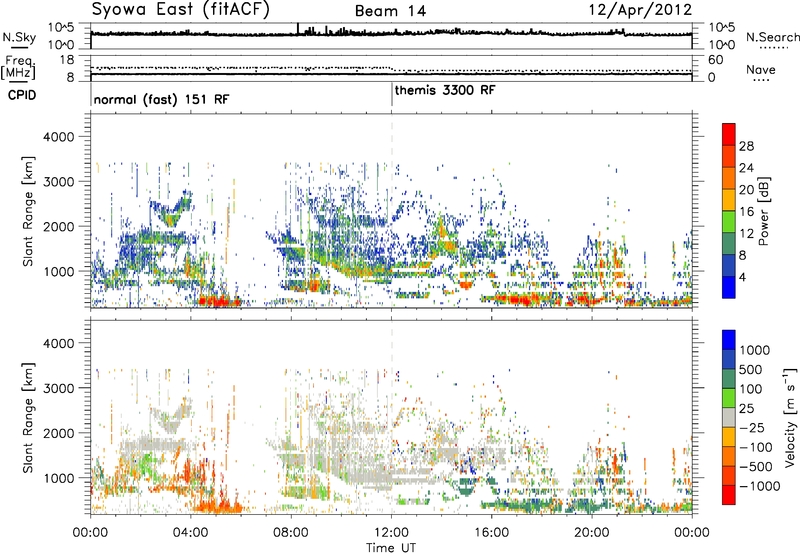The height and width of the screenshot is (554, 800).
Task: Pick the gray −25 to 25 Velocity segment
Action: (729, 418)
